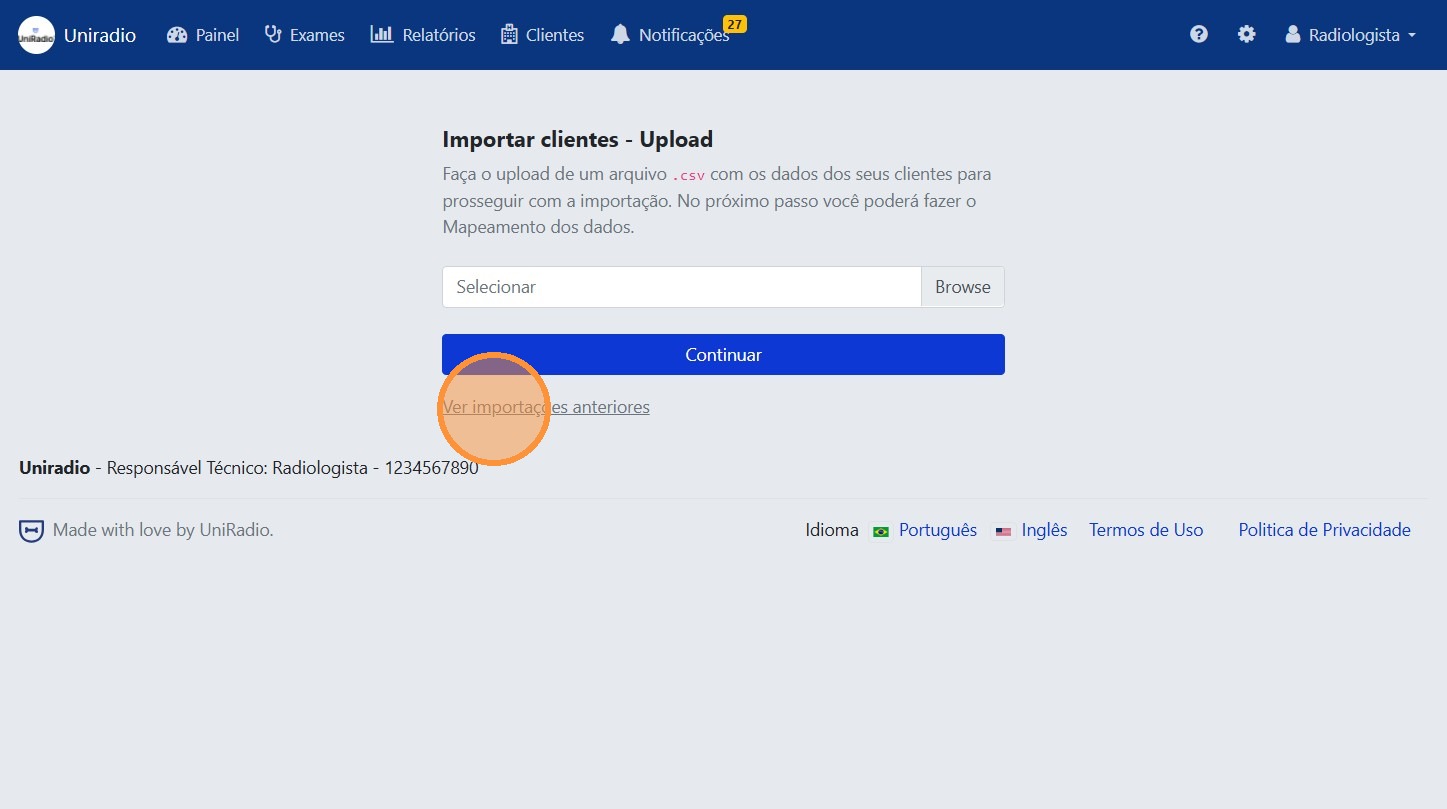Open the Clientes building icon
This screenshot has width=1447, height=809.
point(510,34)
